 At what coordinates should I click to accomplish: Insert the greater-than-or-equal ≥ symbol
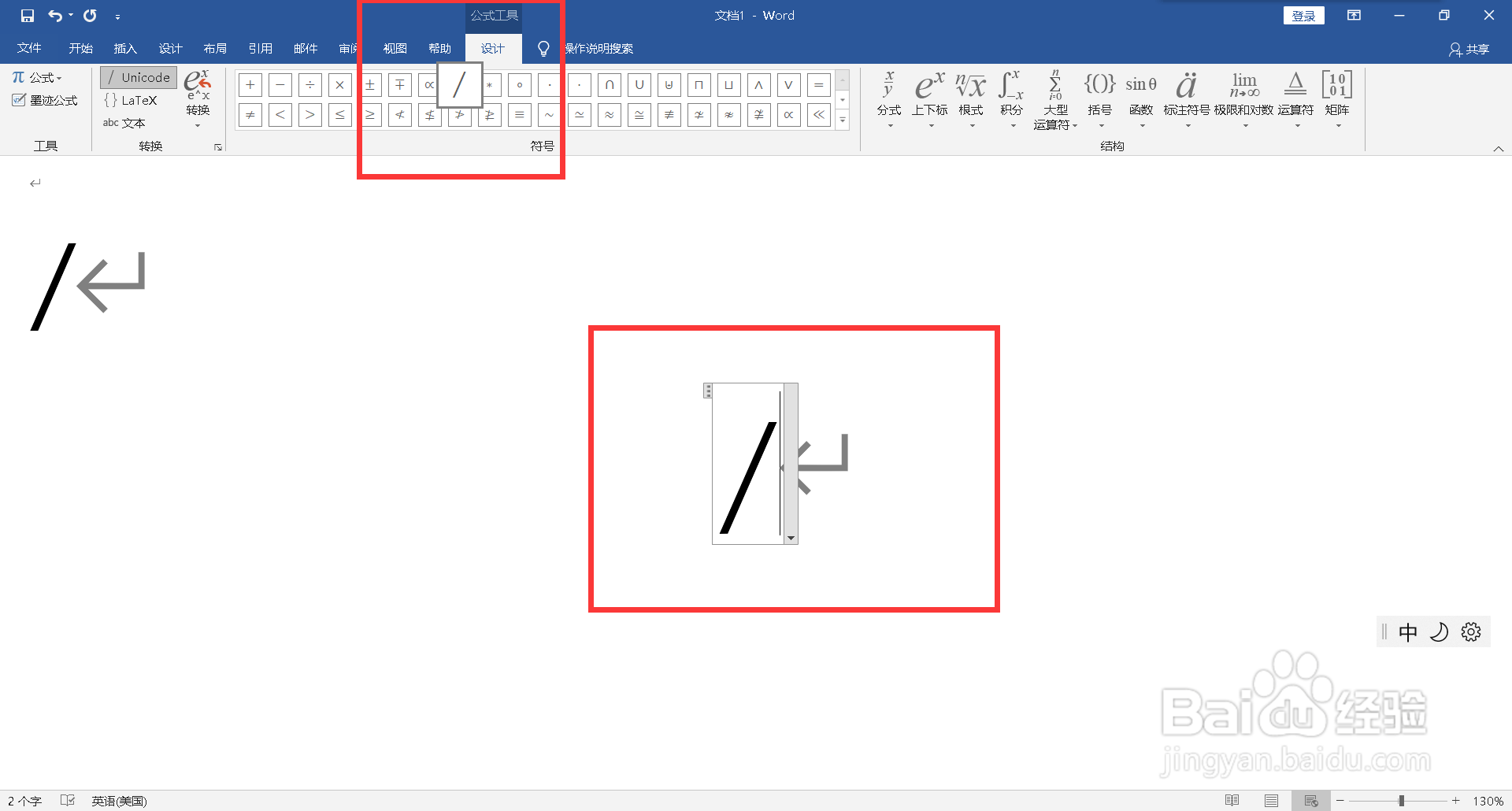point(370,115)
